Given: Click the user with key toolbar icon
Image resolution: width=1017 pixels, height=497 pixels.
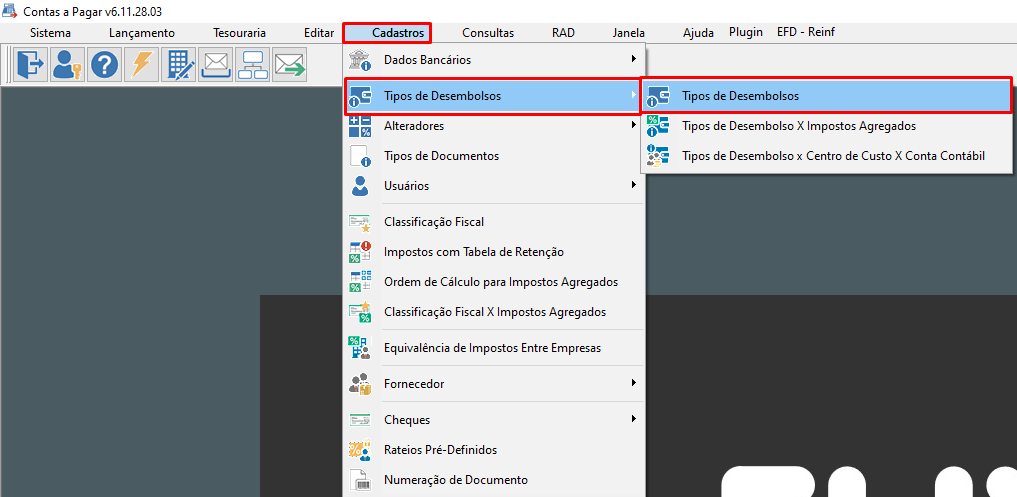Looking at the screenshot, I should 67,65.
